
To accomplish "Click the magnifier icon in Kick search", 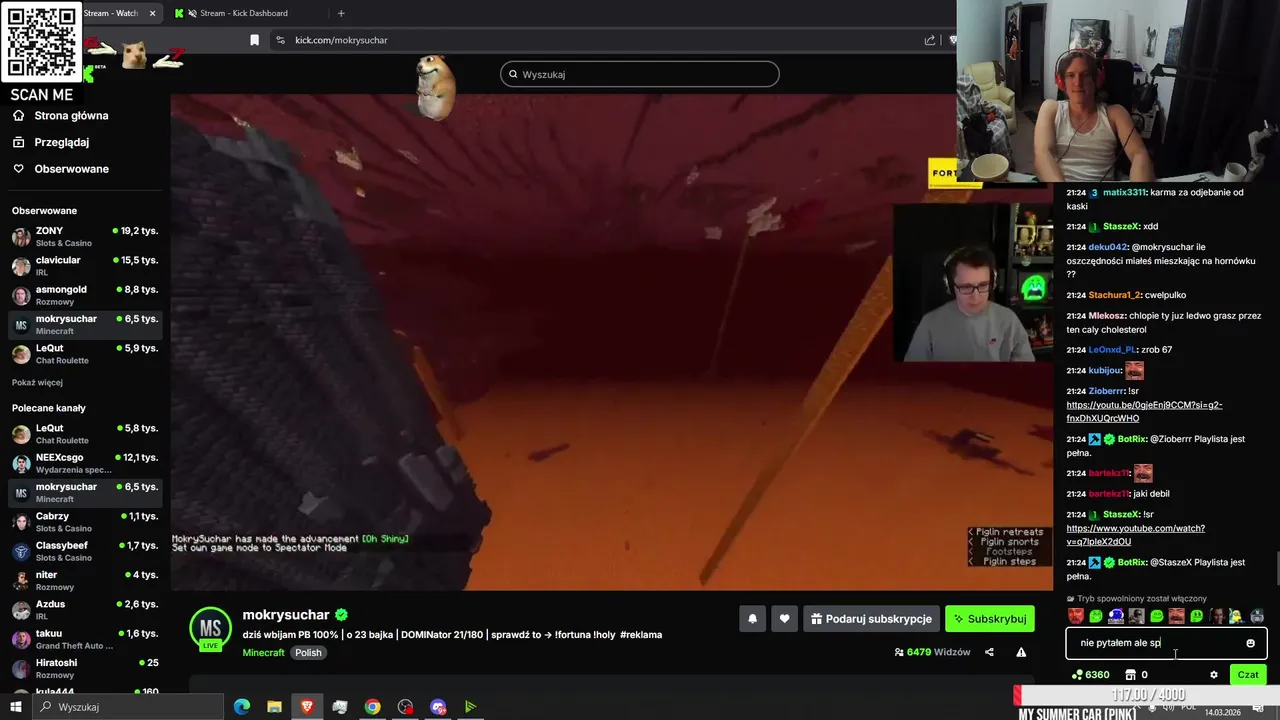I will [514, 74].
